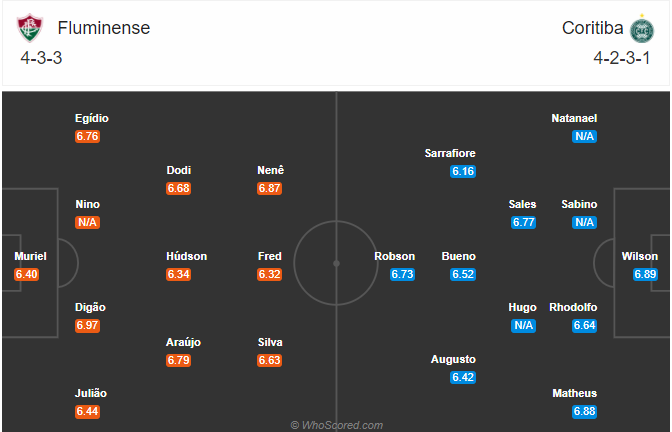Image resolution: width=672 pixels, height=432 pixels.
Task: Open the Coritiba team name link
Action: click(592, 28)
